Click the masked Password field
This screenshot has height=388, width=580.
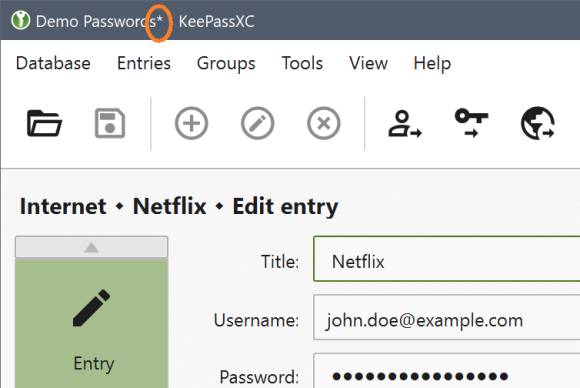click(x=446, y=371)
